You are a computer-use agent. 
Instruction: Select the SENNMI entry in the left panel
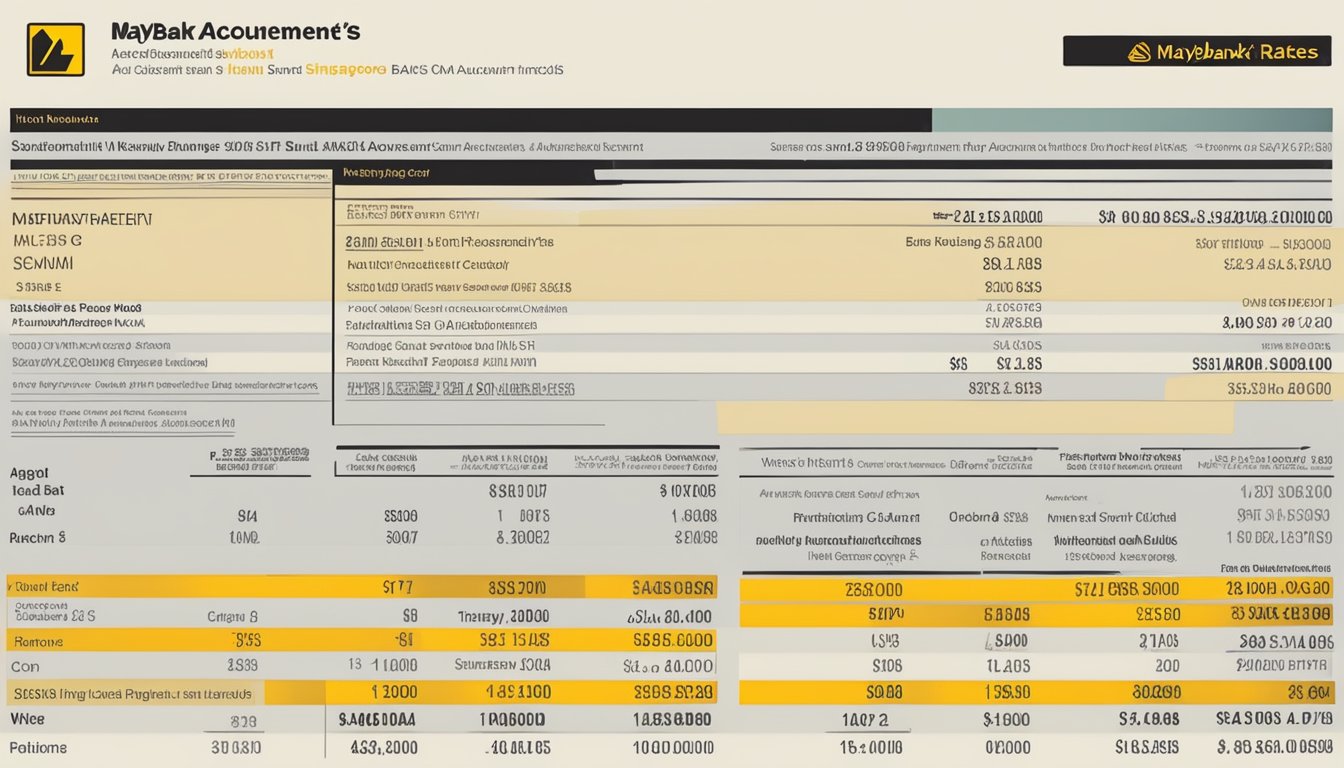43,264
